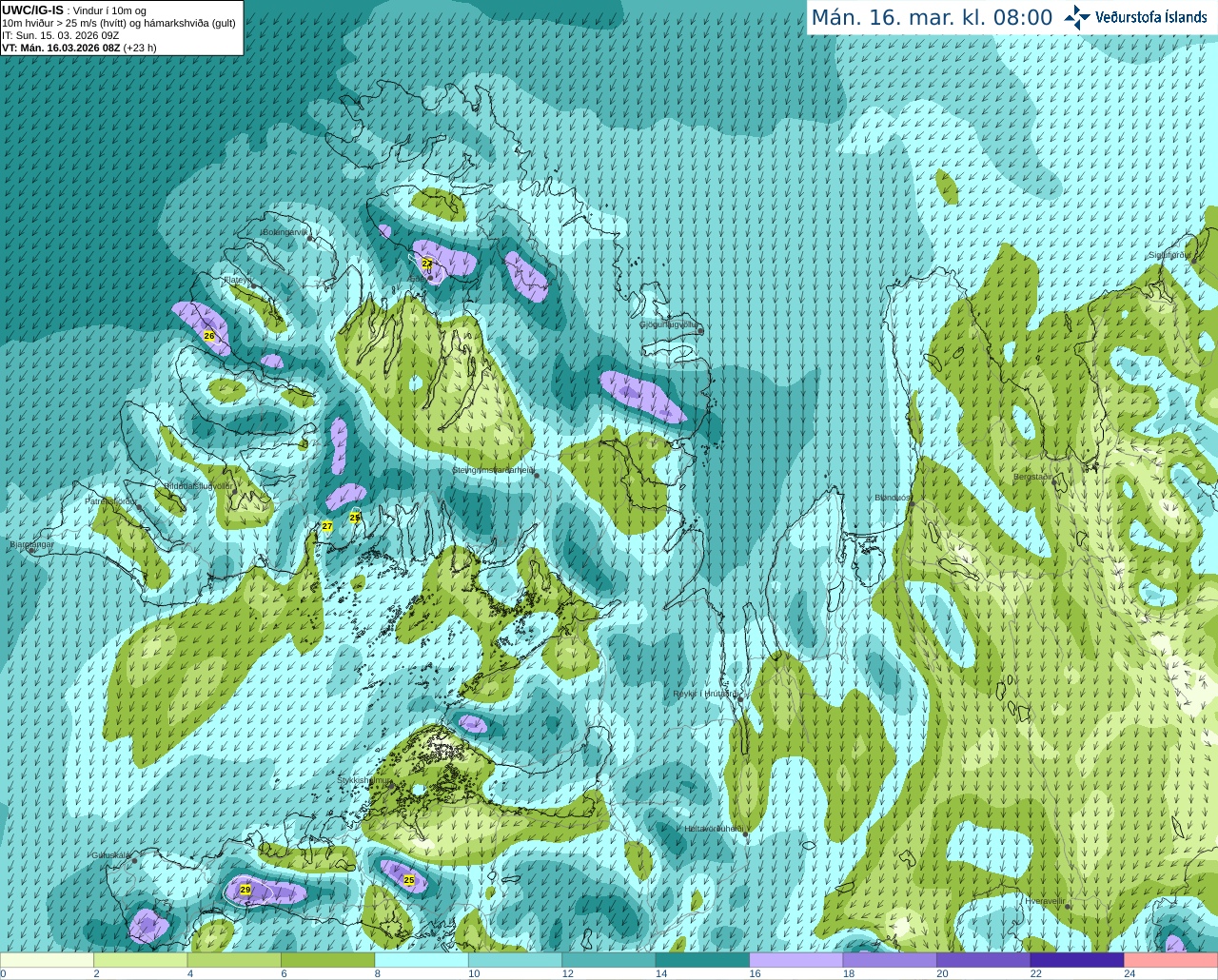Click the yellow gust marker 27

(327, 526)
